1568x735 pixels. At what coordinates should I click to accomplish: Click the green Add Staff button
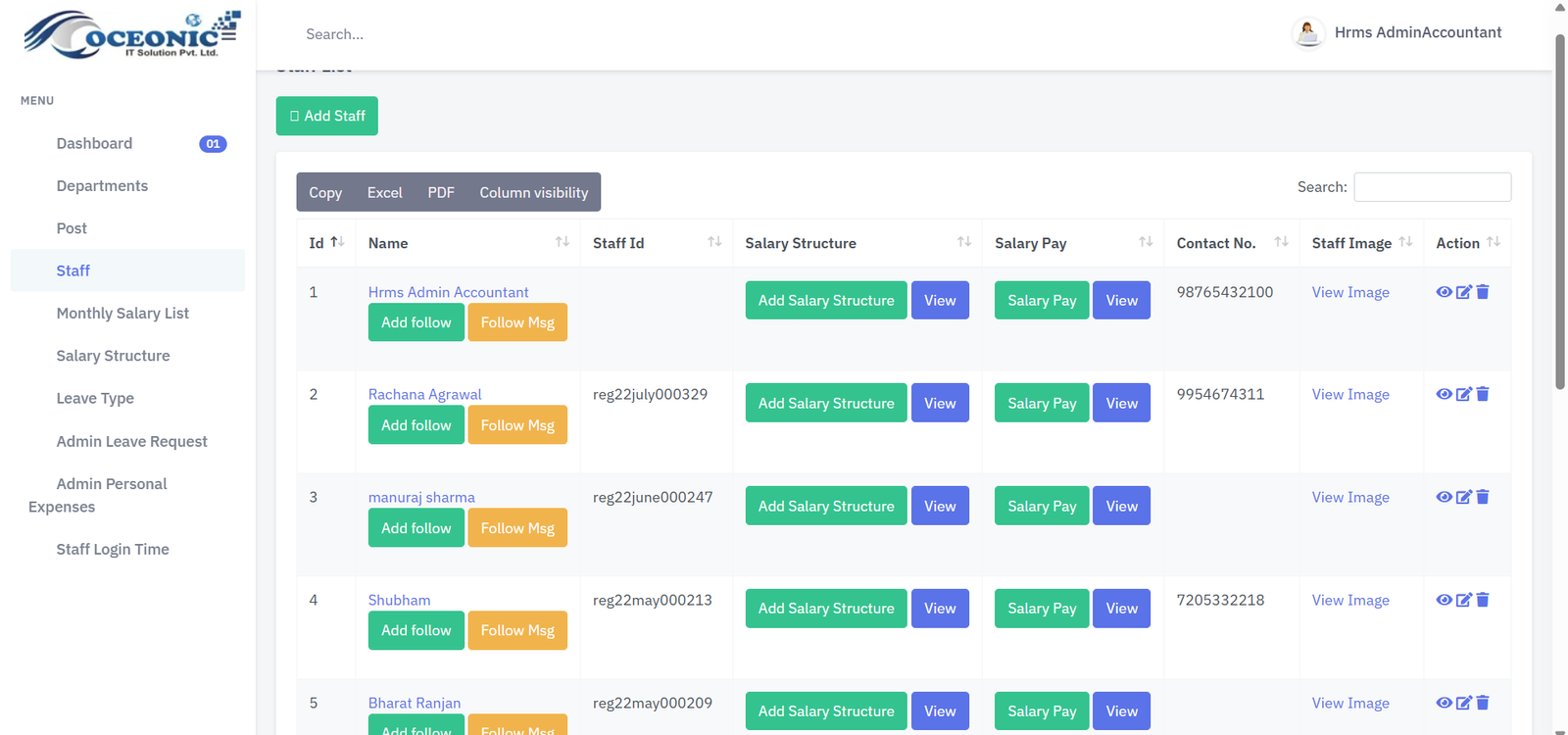pyautogui.click(x=326, y=116)
